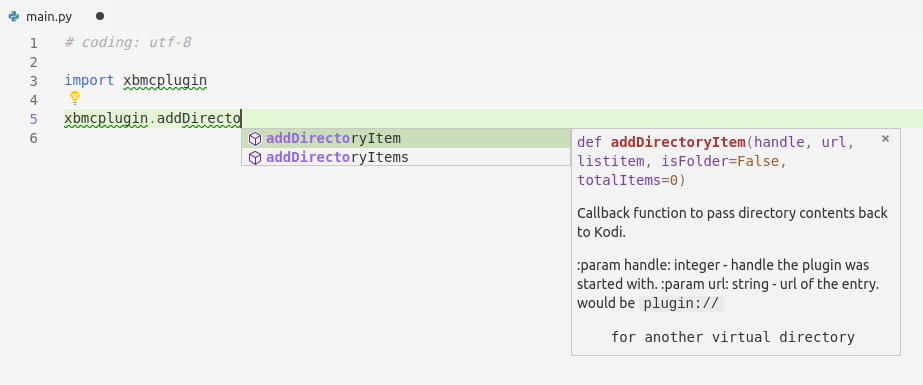Click the xbmcplugin module name on the import line

165,81
